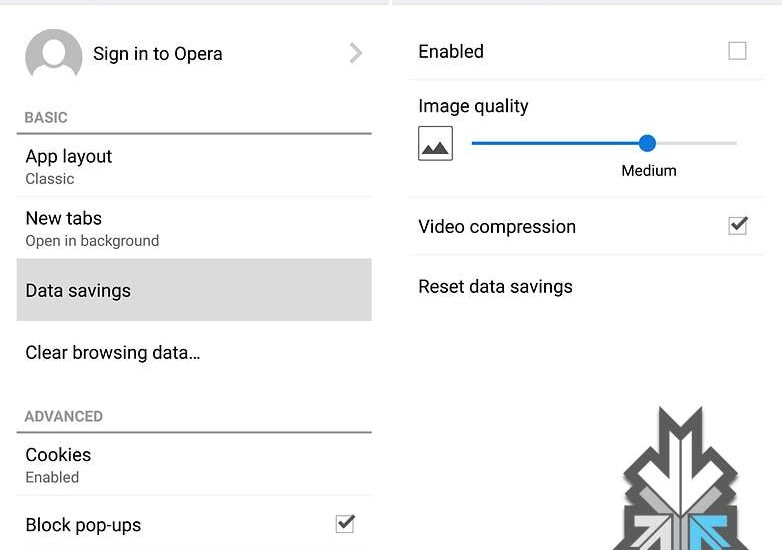Enable the data savings checkbox
The image size is (782, 550).
(737, 51)
